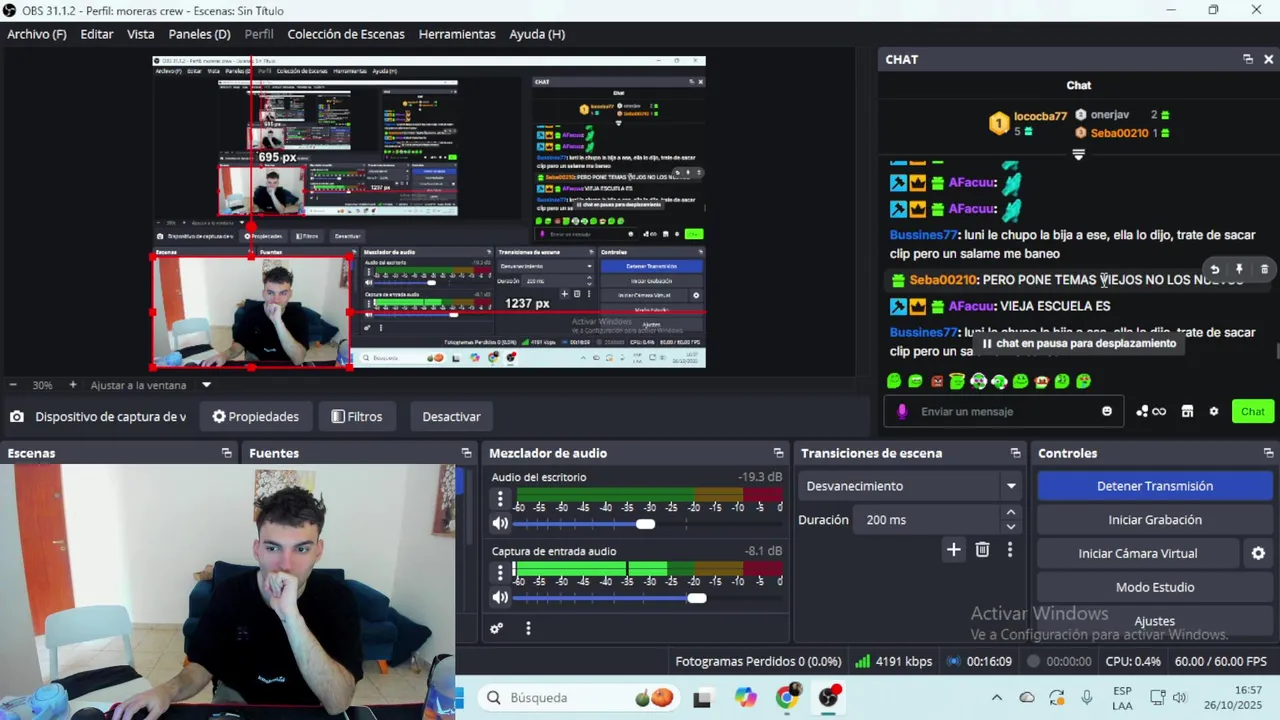Mute Audio del escritorio speaker
Image resolution: width=1280 pixels, height=720 pixels.
(500, 523)
